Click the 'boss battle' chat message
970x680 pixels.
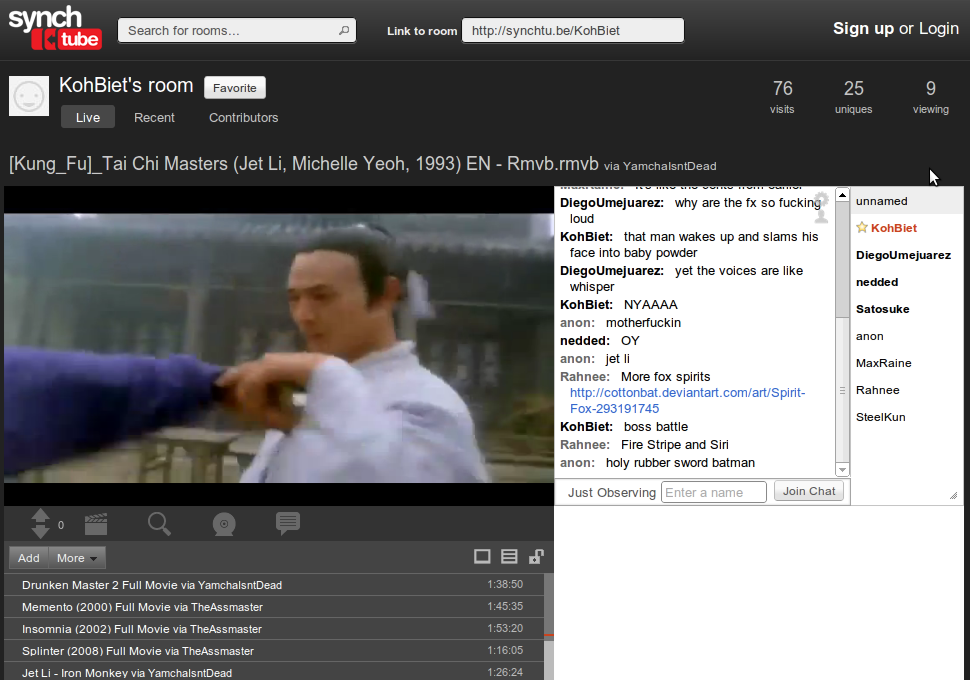(656, 426)
